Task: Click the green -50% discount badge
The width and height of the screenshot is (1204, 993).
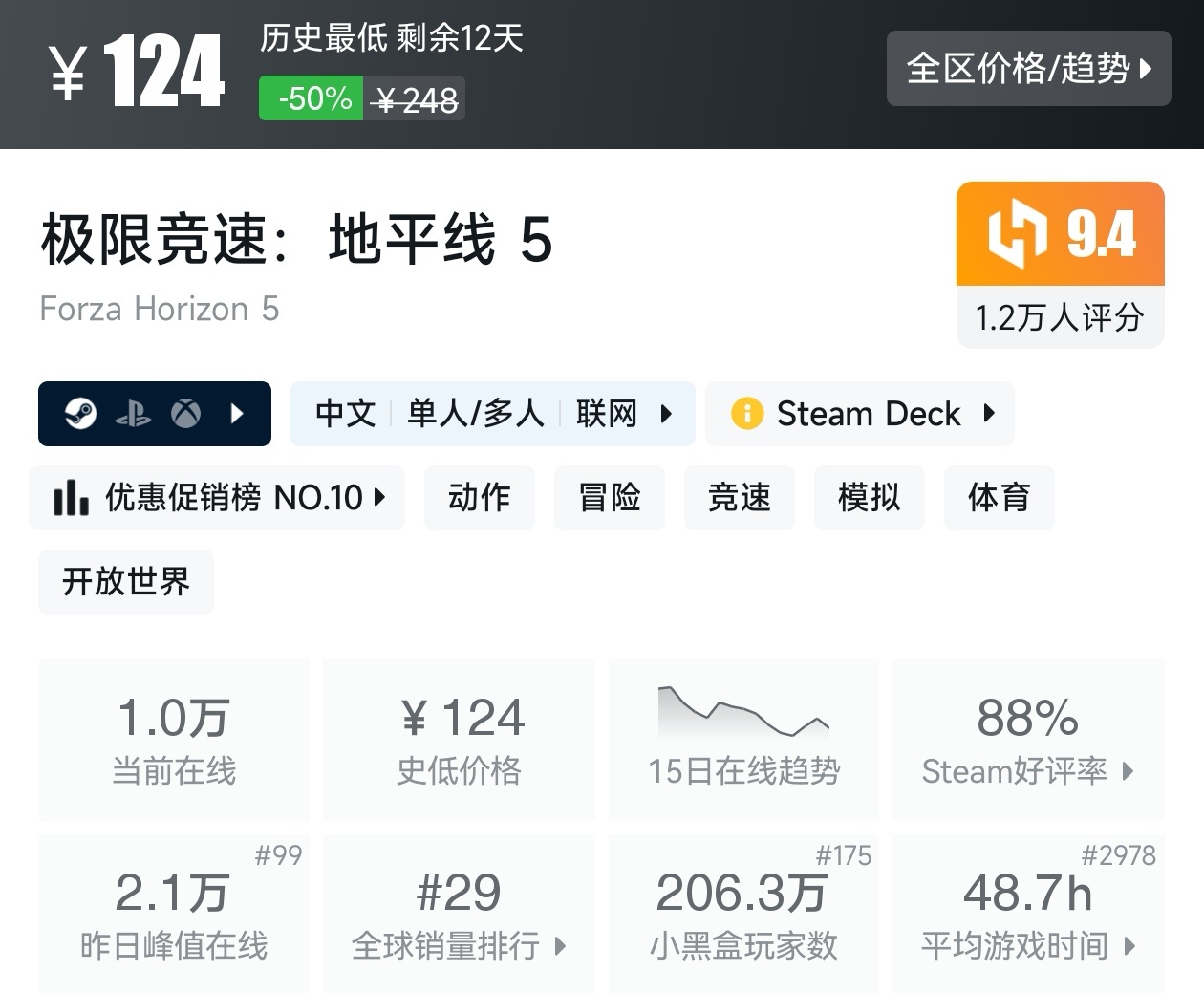Action: (312, 98)
